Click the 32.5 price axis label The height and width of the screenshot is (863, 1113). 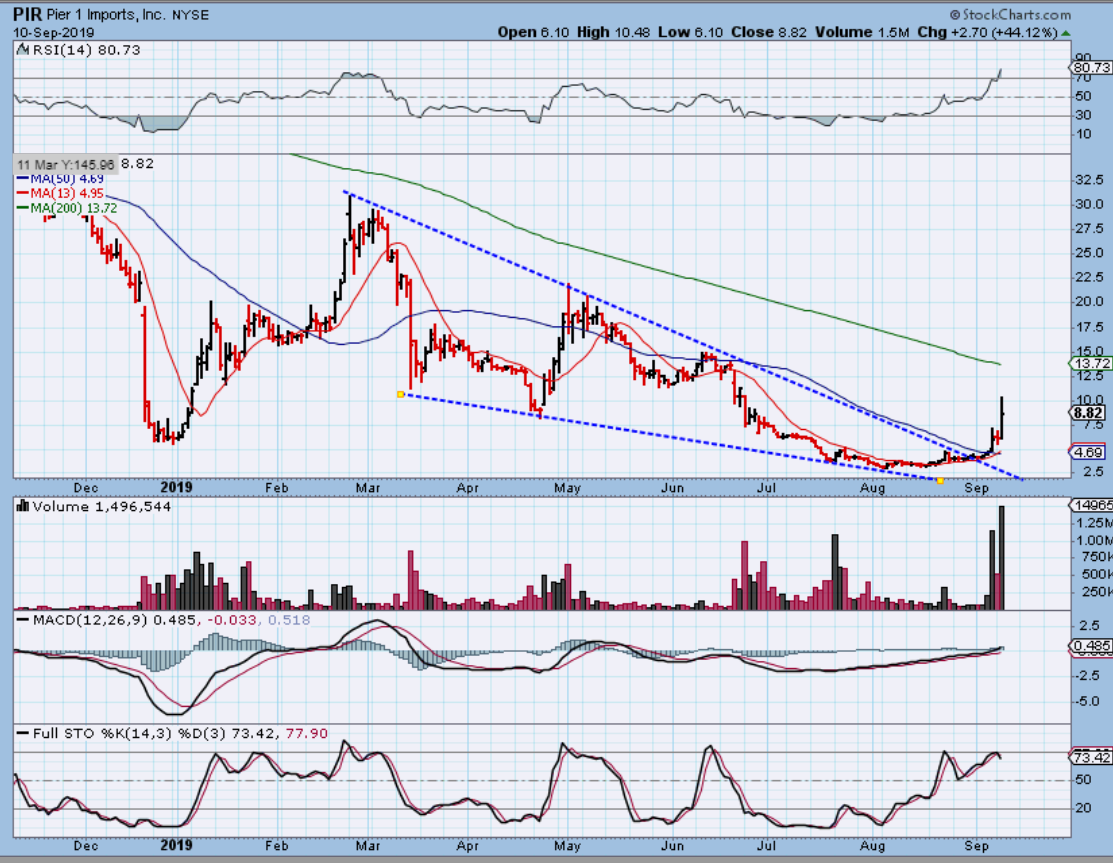(x=1090, y=180)
